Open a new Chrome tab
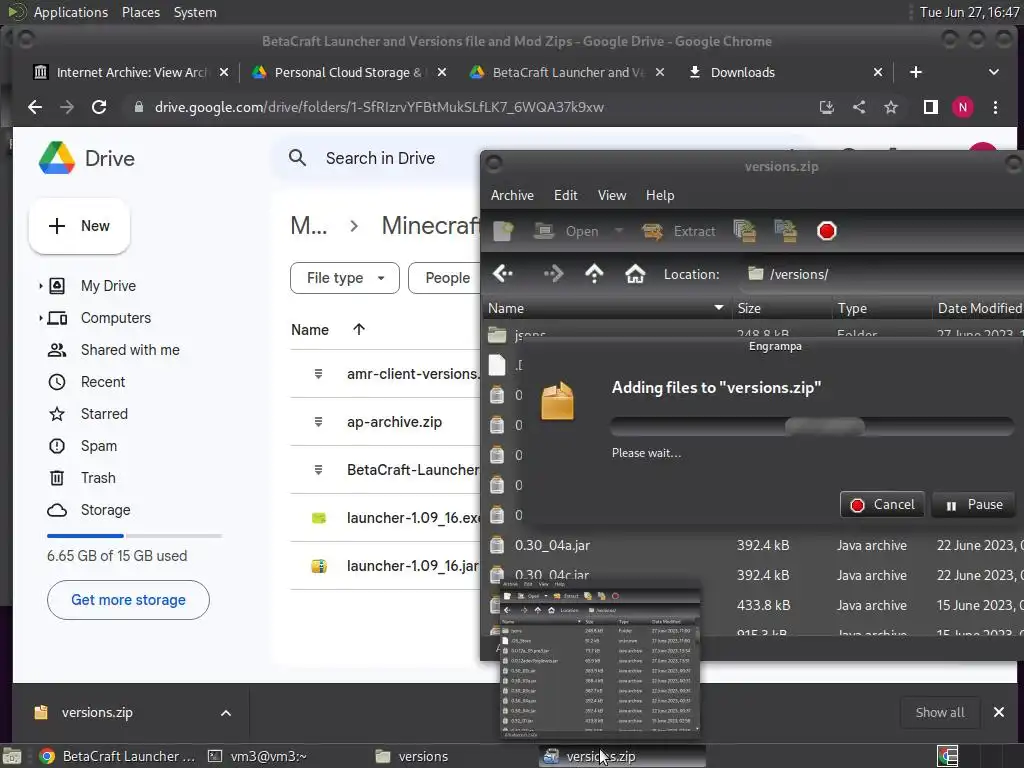The image size is (1024, 768). 916,72
